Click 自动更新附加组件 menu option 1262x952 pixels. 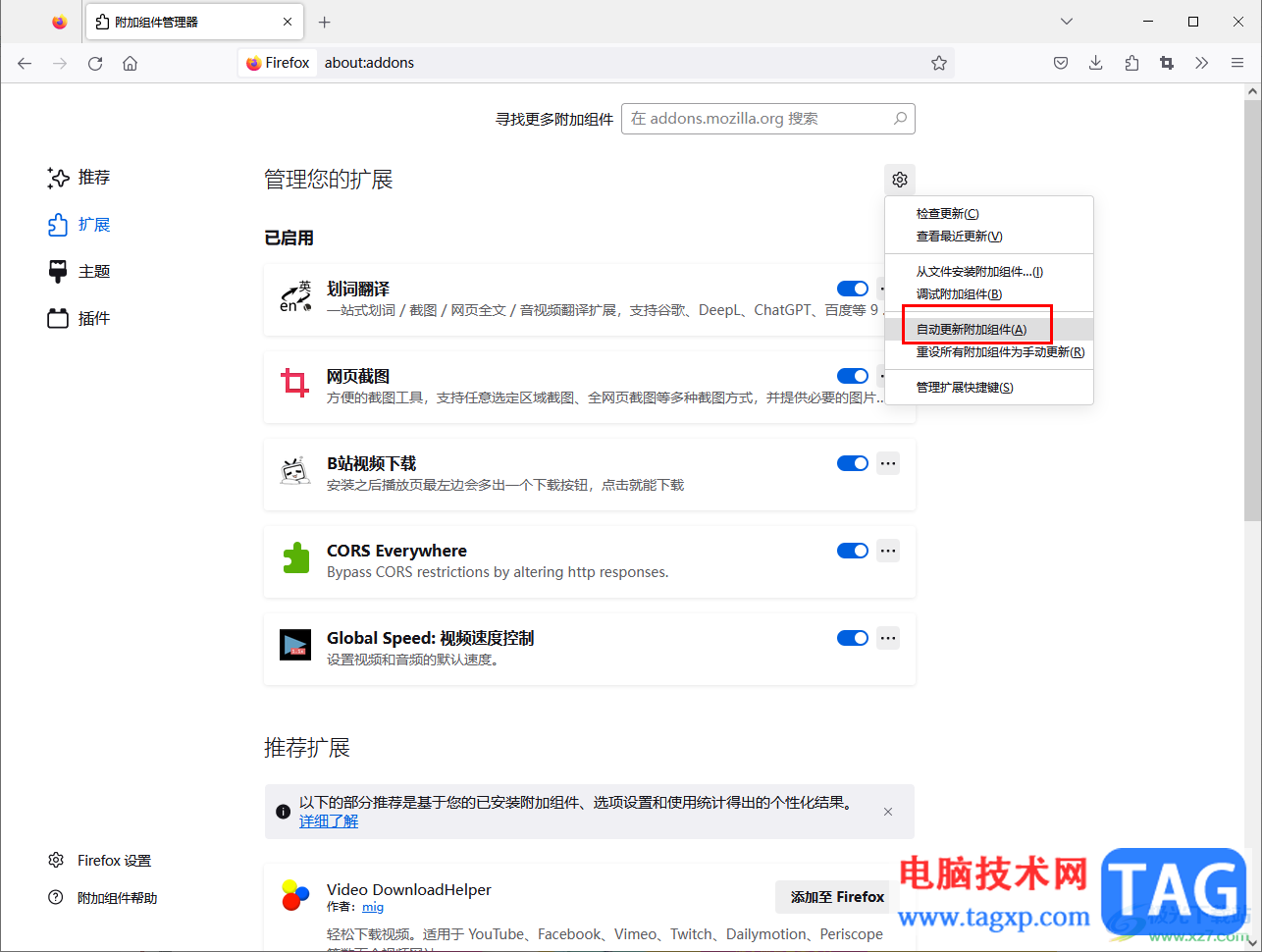click(989, 330)
